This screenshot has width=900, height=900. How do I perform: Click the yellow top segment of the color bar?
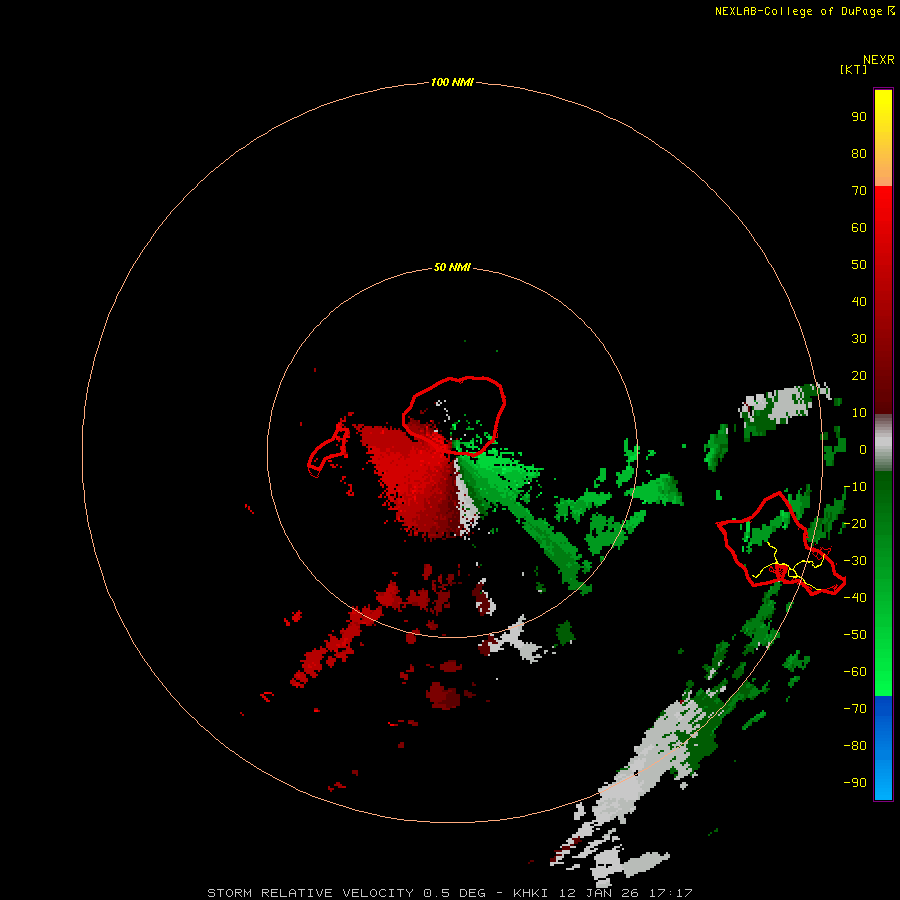(883, 138)
